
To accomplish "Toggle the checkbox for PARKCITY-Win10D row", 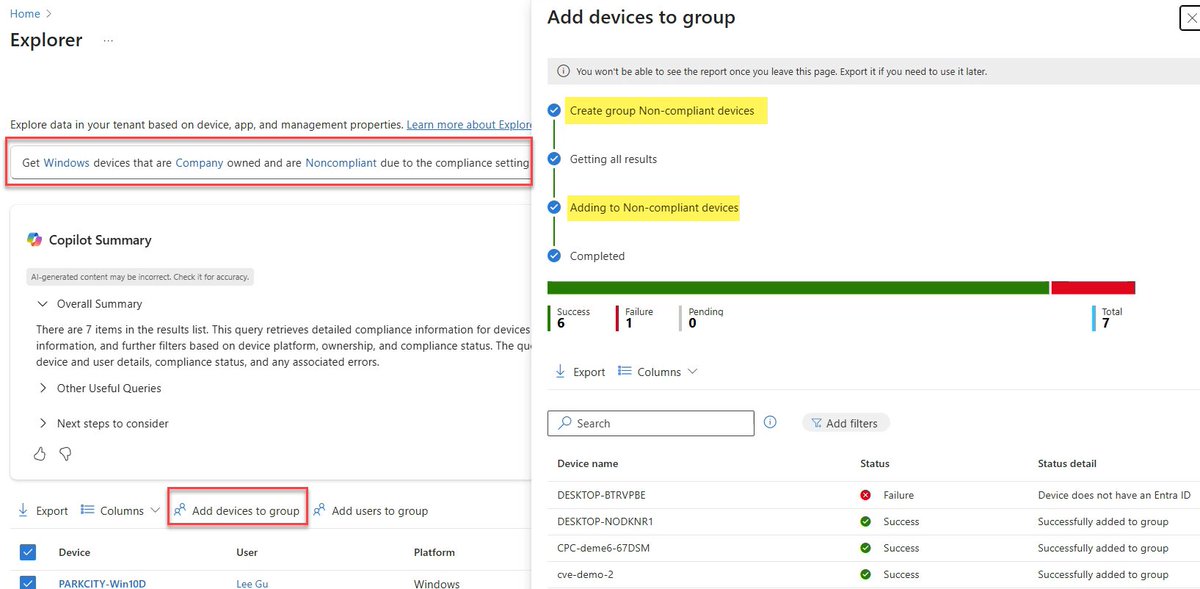I will pyautogui.click(x=27, y=583).
